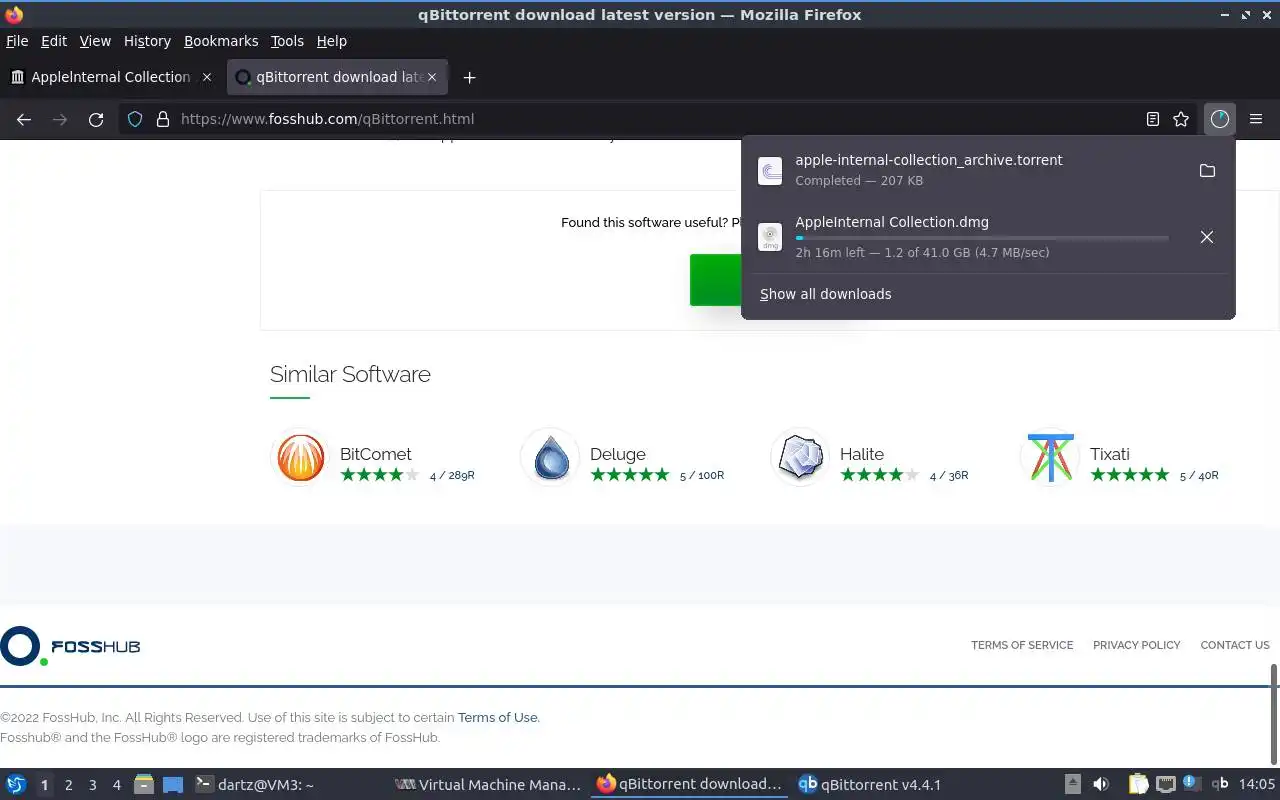
Task: Open a new tab with the plus button
Action: (469, 77)
